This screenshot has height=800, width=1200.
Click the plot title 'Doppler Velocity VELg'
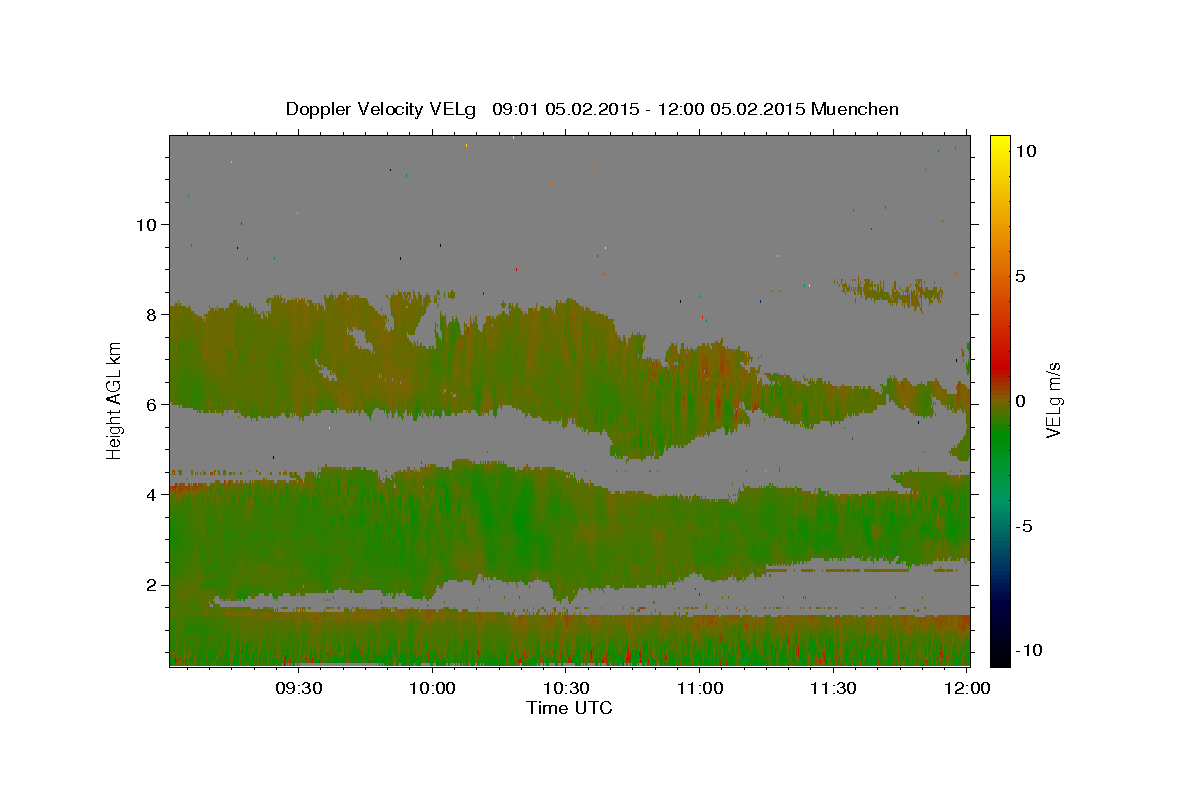tap(381, 109)
